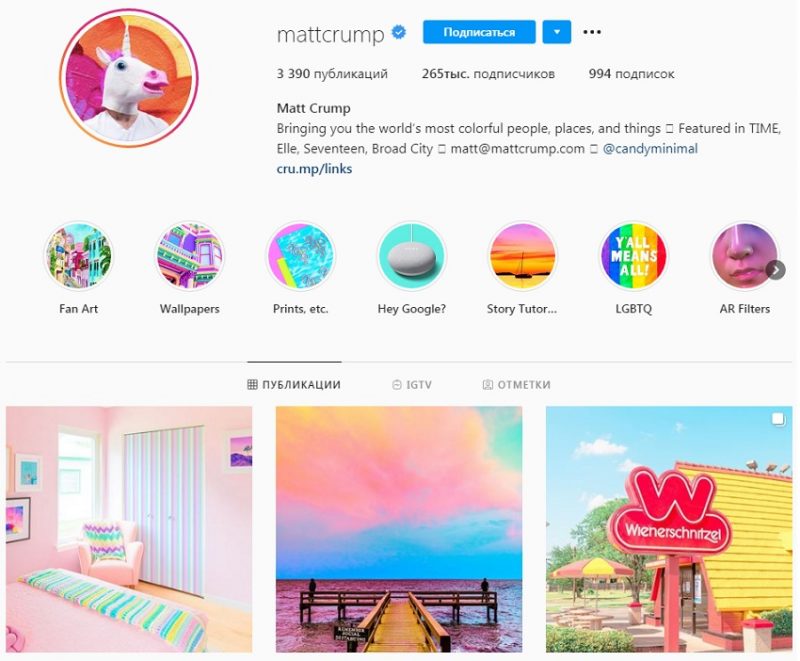Open the unicorn profile picture
The width and height of the screenshot is (800, 661).
click(x=129, y=78)
